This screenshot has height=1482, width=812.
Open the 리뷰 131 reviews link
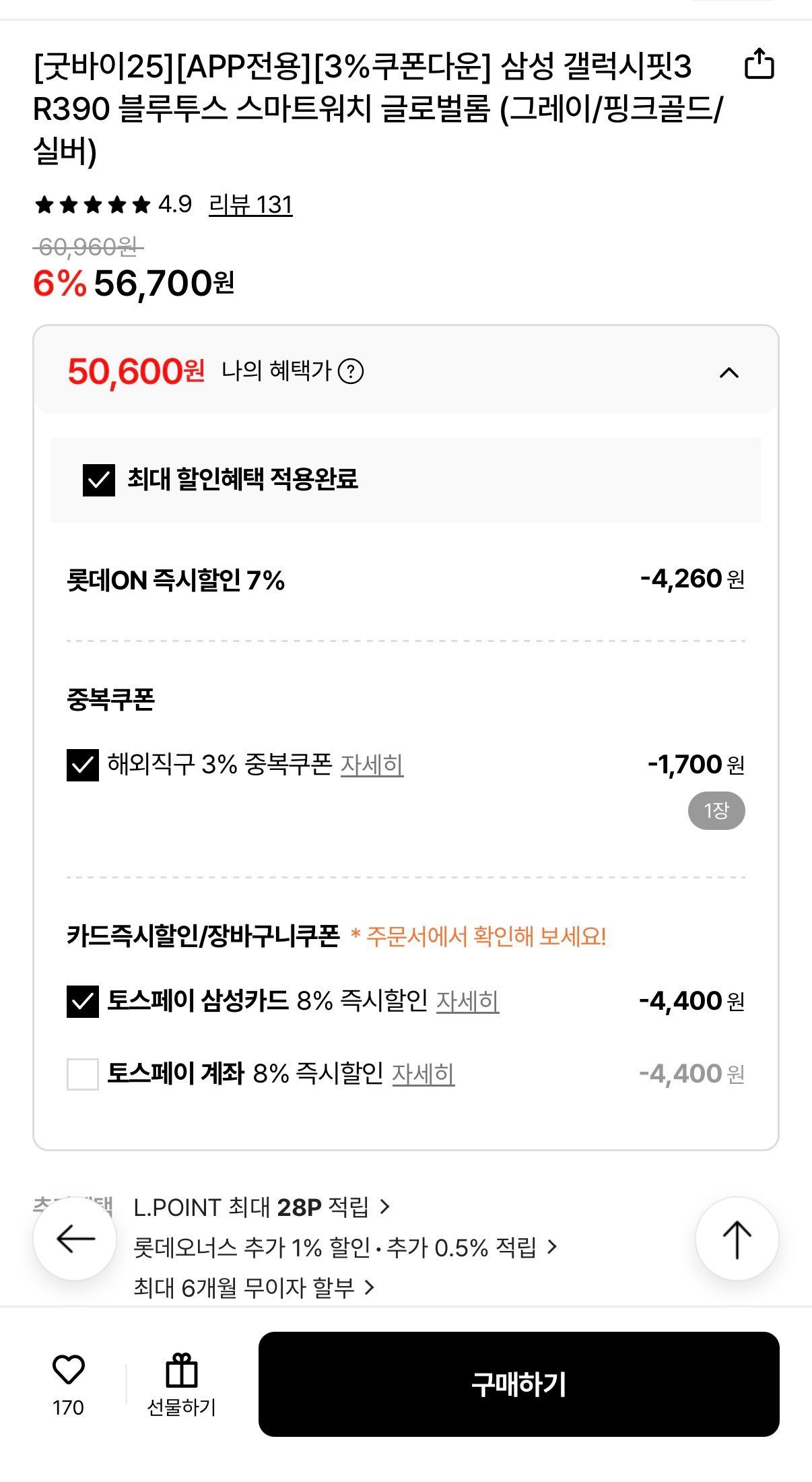click(x=250, y=205)
